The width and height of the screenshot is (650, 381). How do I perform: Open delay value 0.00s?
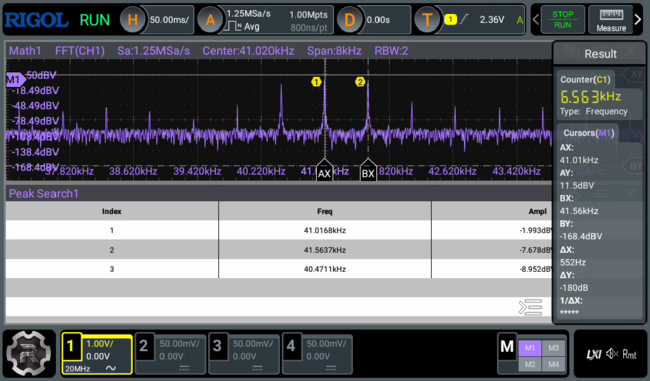[378, 19]
